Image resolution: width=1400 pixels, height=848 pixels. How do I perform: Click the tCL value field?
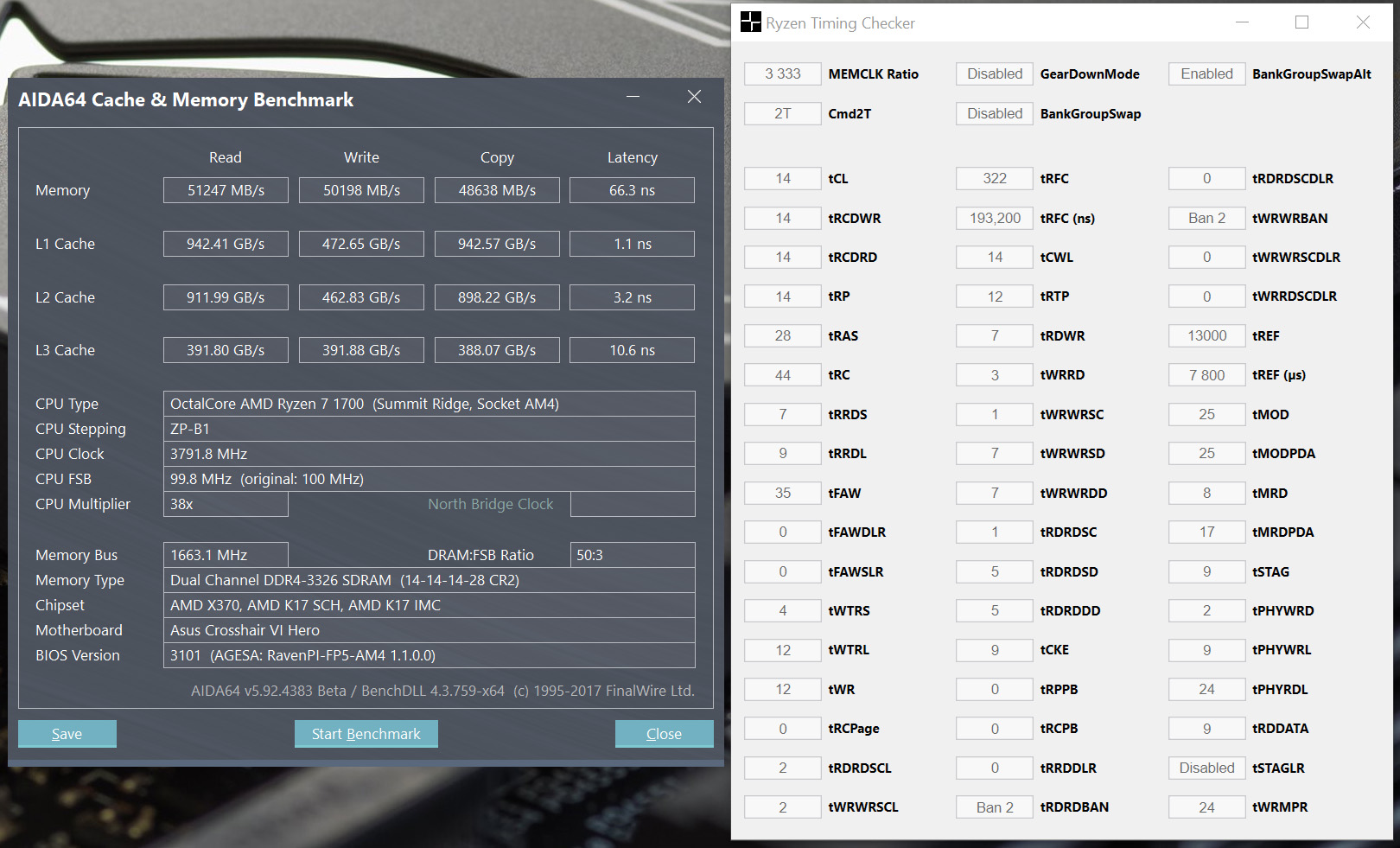pyautogui.click(x=783, y=179)
